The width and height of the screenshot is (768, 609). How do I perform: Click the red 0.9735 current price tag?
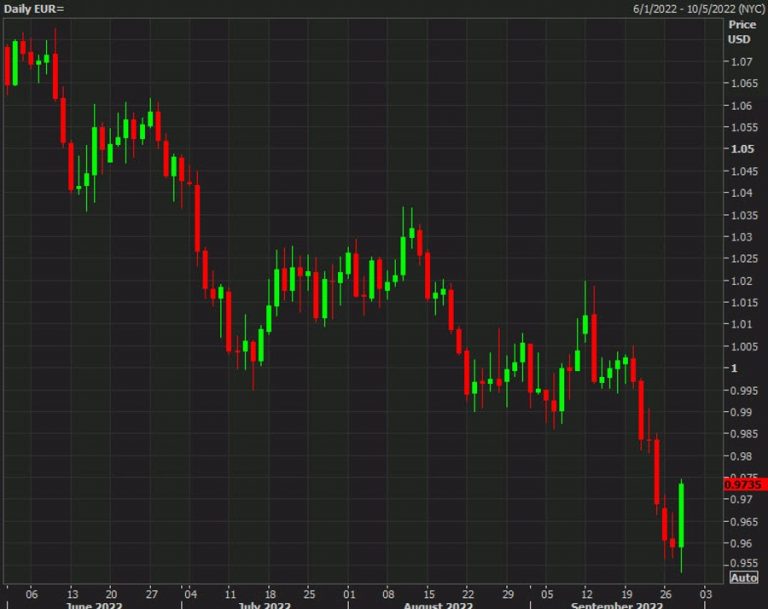[x=743, y=484]
